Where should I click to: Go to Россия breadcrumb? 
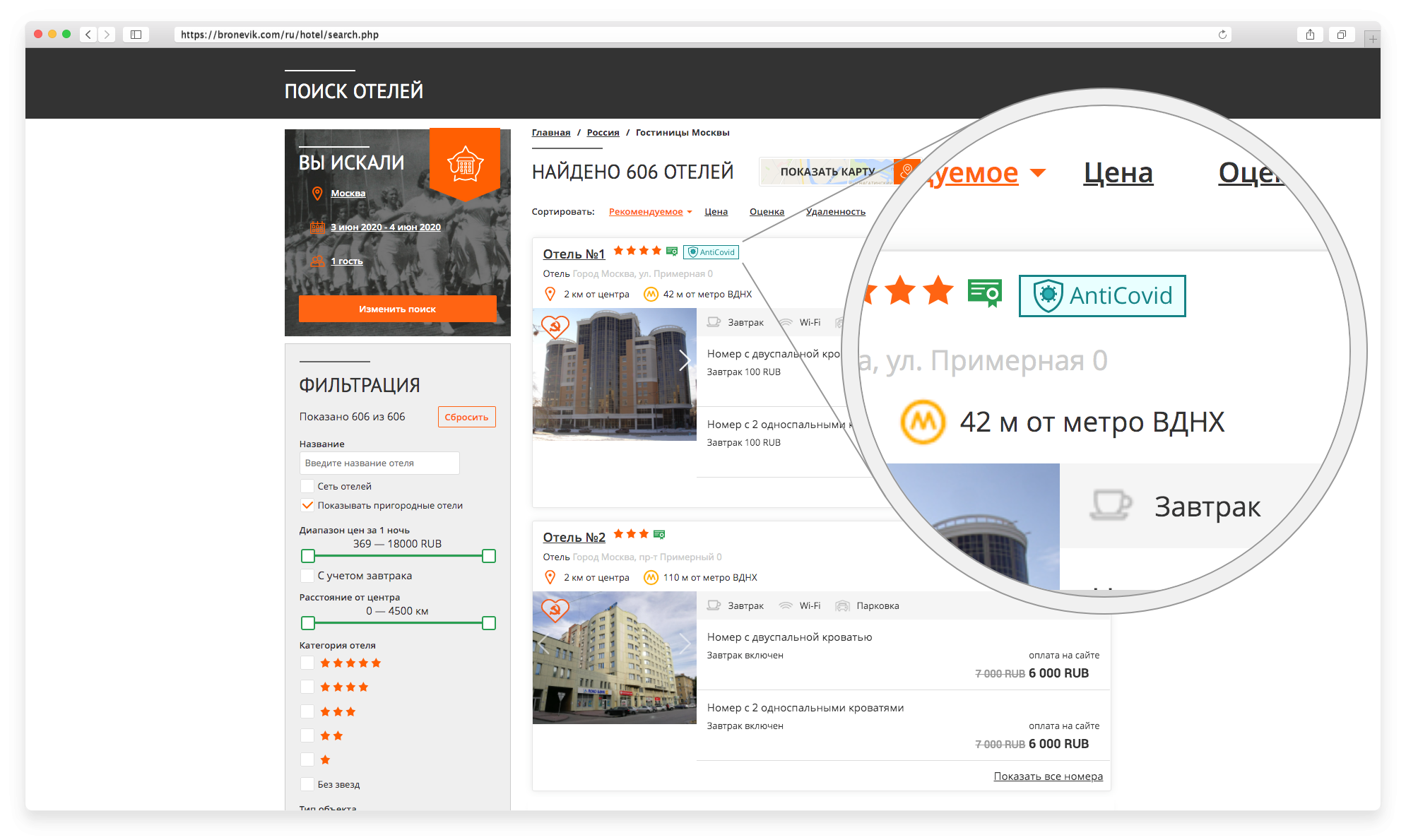[x=603, y=133]
